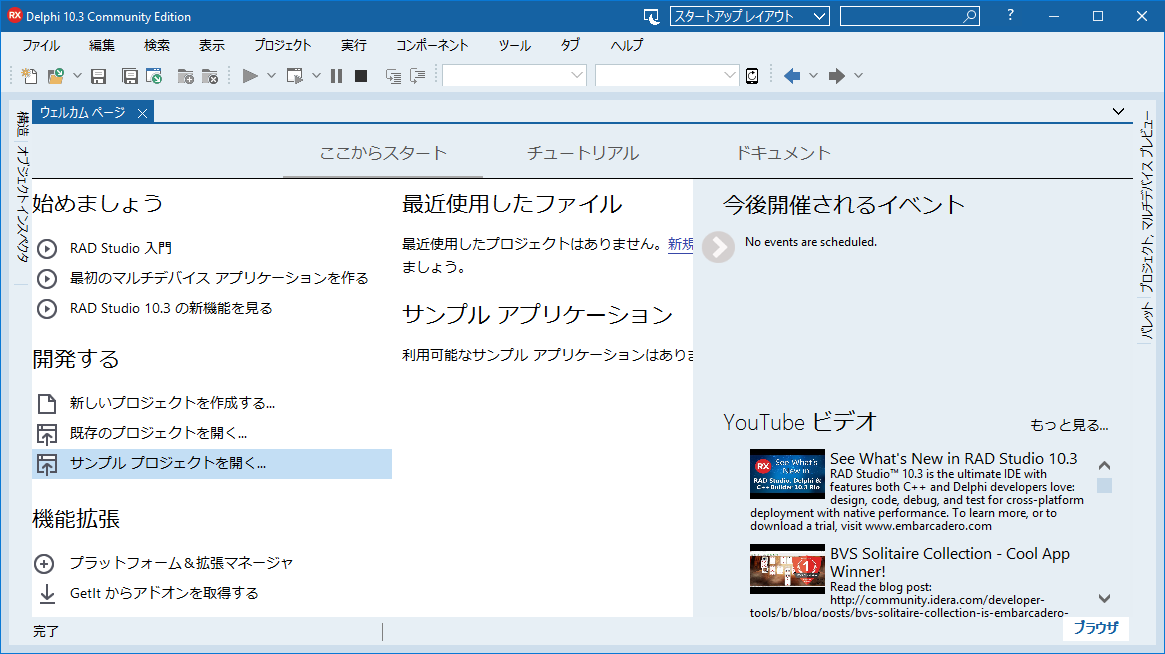Save all open files

(x=131, y=75)
